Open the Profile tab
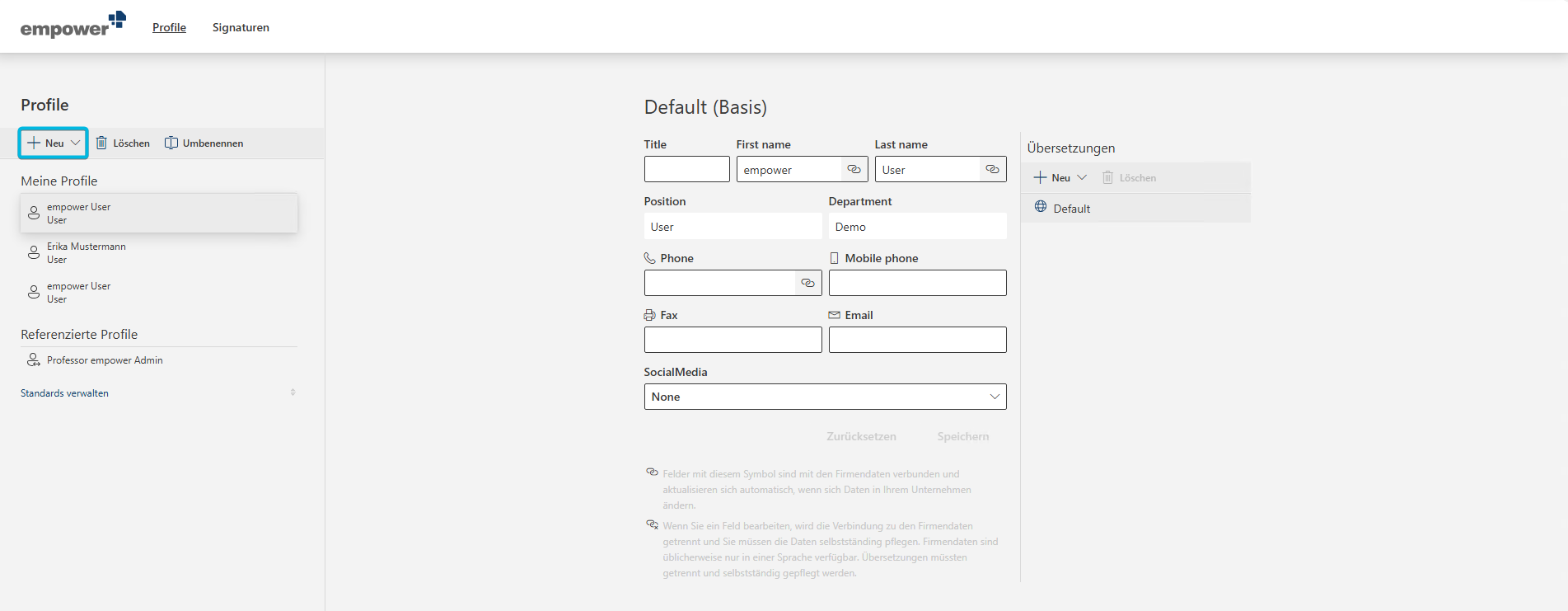This screenshot has height=611, width=1568. [169, 27]
